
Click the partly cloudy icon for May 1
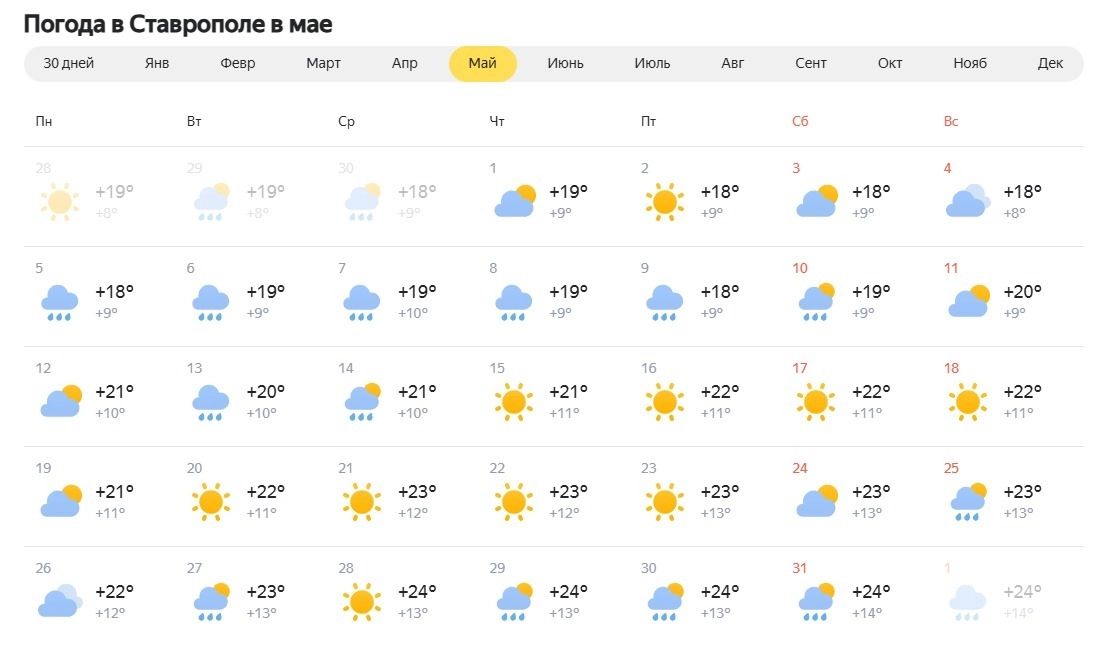pos(514,202)
